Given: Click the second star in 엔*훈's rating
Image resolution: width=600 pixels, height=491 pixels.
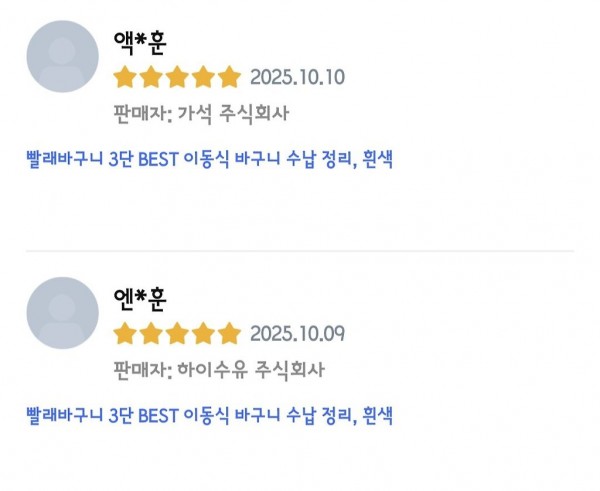Looking at the screenshot, I should [151, 333].
